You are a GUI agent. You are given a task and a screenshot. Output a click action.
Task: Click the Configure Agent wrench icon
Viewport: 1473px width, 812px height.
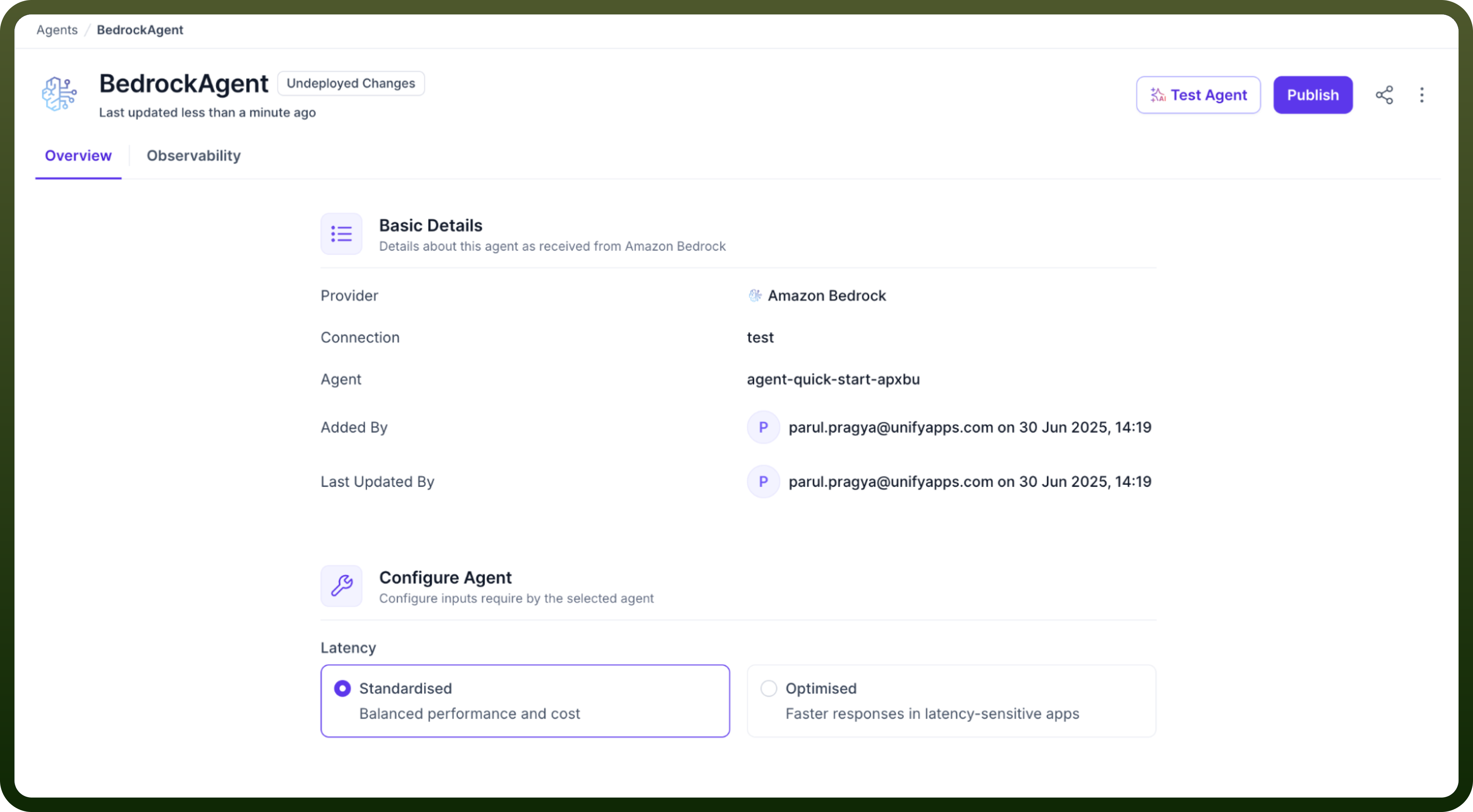click(341, 586)
